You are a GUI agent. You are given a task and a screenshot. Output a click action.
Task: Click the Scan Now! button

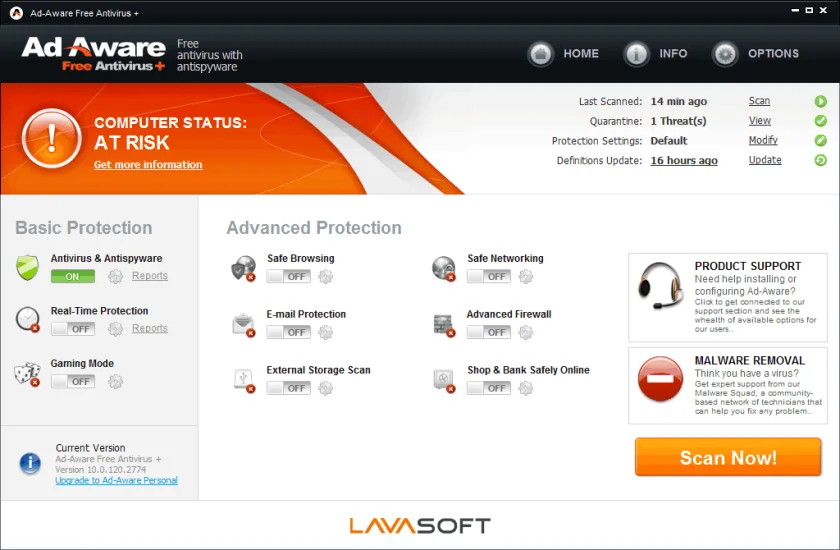(x=728, y=457)
